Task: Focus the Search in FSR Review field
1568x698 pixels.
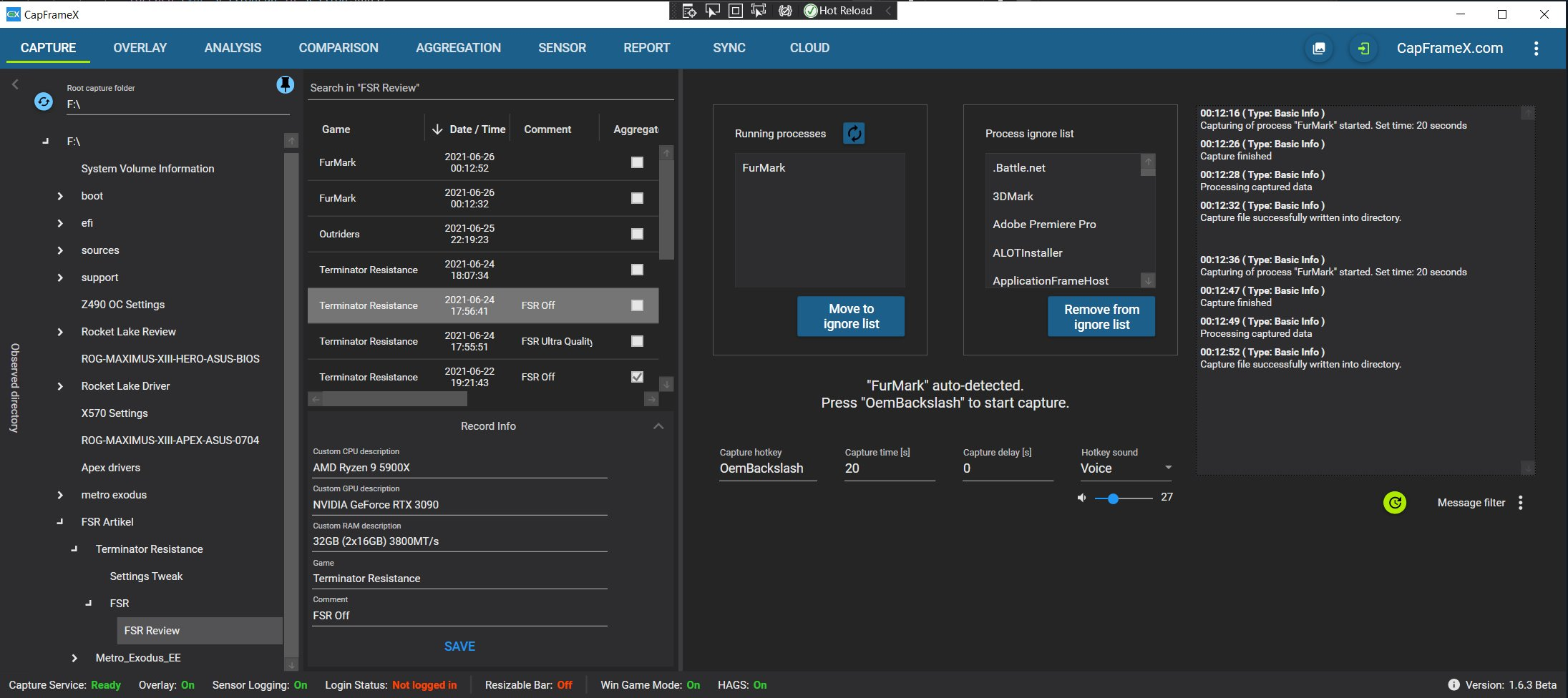Action: pyautogui.click(x=491, y=88)
